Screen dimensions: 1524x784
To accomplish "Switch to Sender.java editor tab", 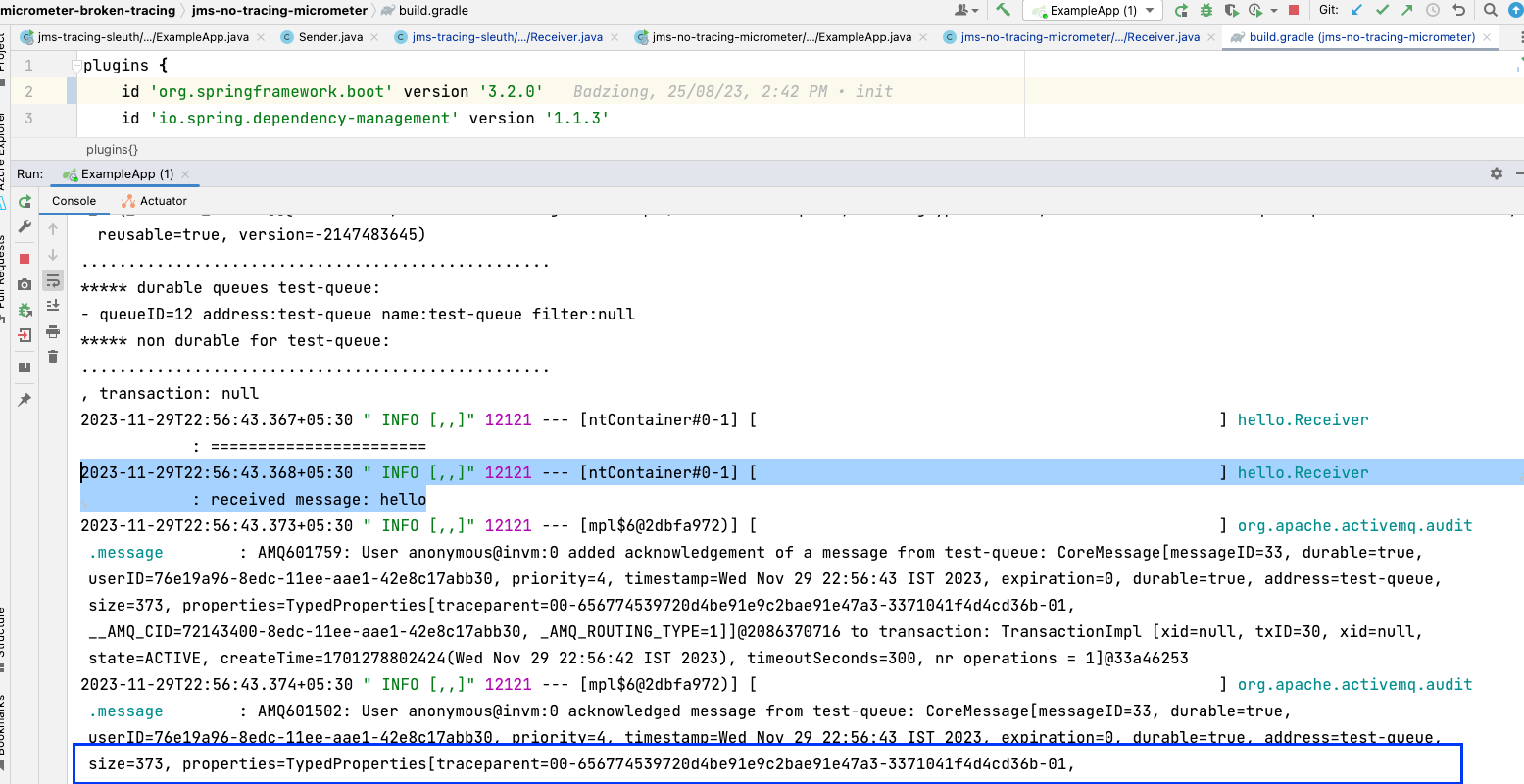I will (330, 37).
